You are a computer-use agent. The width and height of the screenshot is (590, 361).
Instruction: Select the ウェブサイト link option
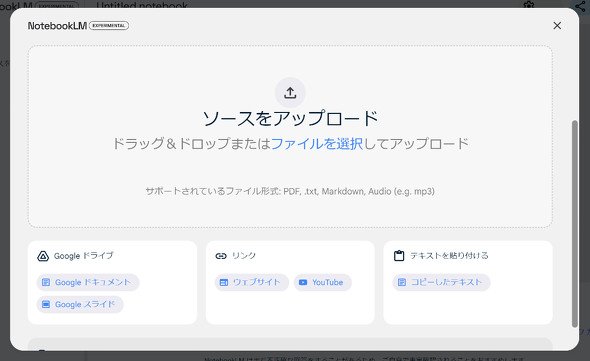[x=252, y=282]
